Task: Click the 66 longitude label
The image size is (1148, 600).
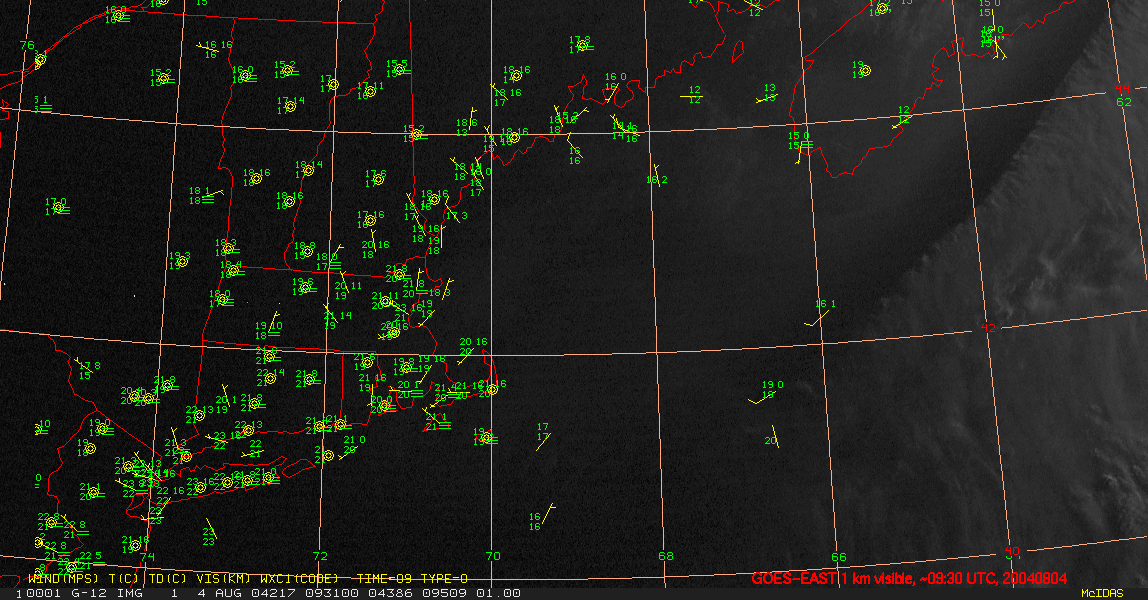Action: click(x=838, y=557)
